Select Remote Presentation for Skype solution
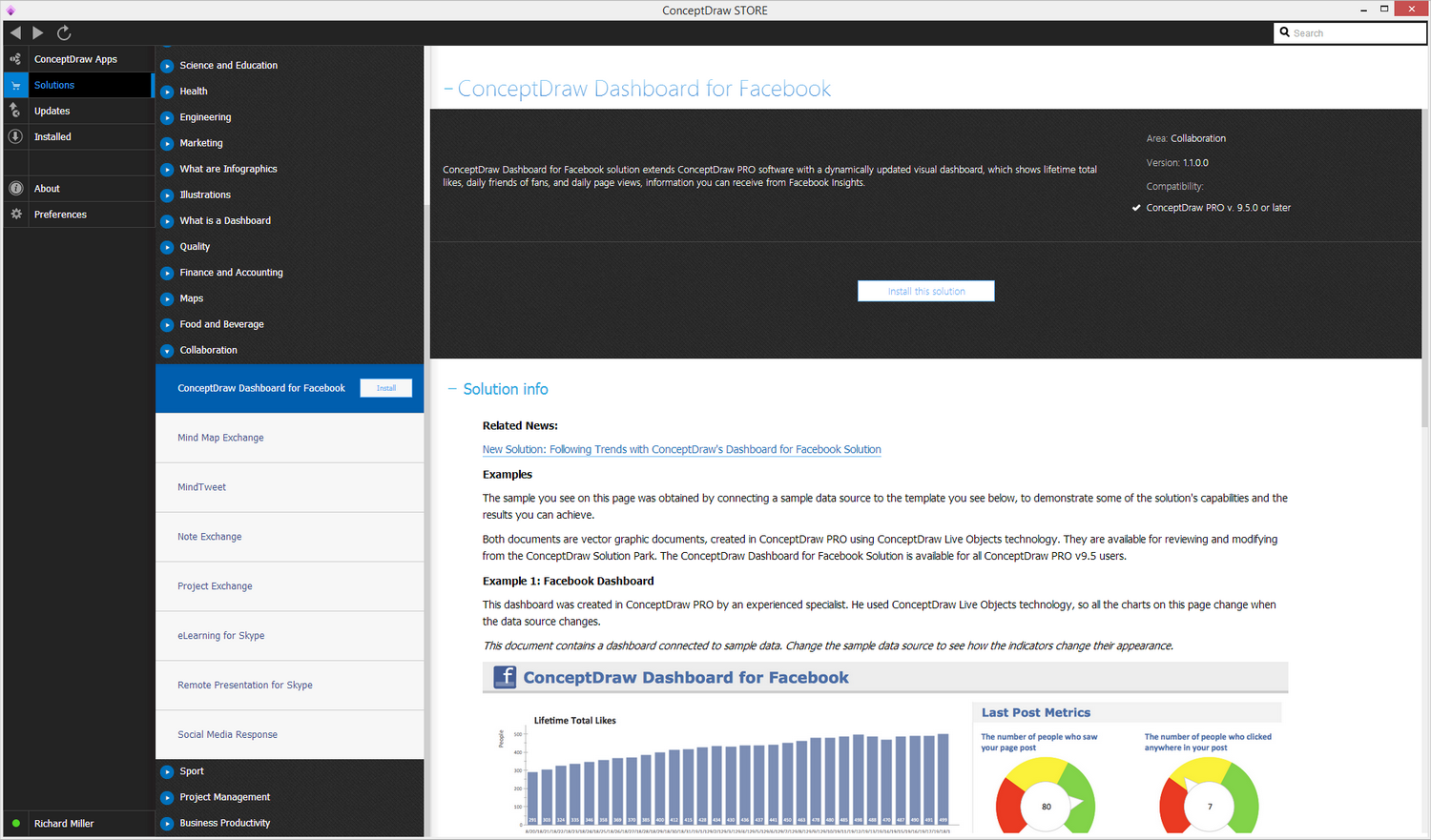Viewport: 1431px width, 840px height. 290,686
